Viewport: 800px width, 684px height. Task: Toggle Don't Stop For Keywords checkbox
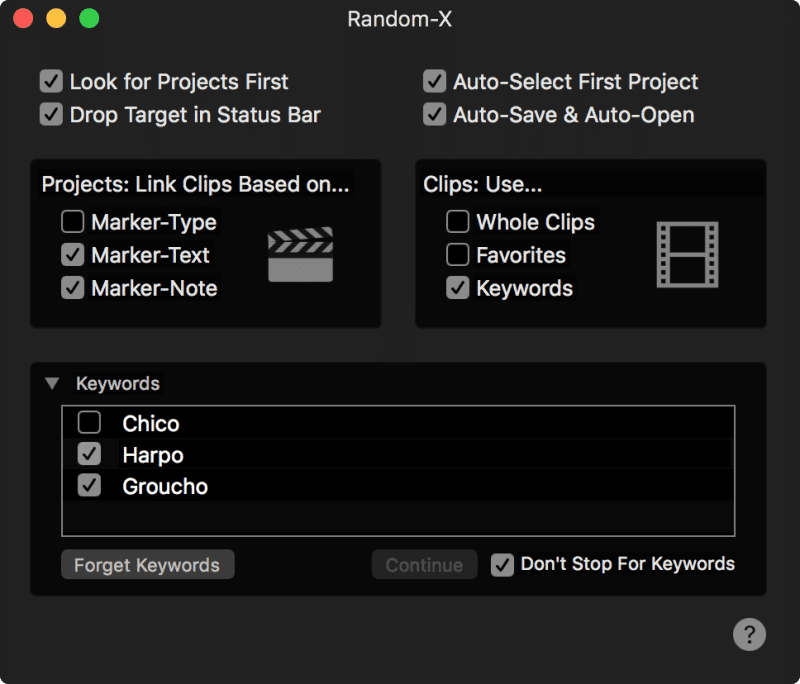point(502,565)
